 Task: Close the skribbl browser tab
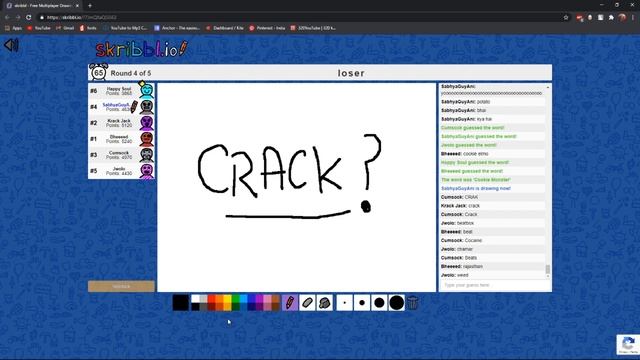click(x=77, y=6)
